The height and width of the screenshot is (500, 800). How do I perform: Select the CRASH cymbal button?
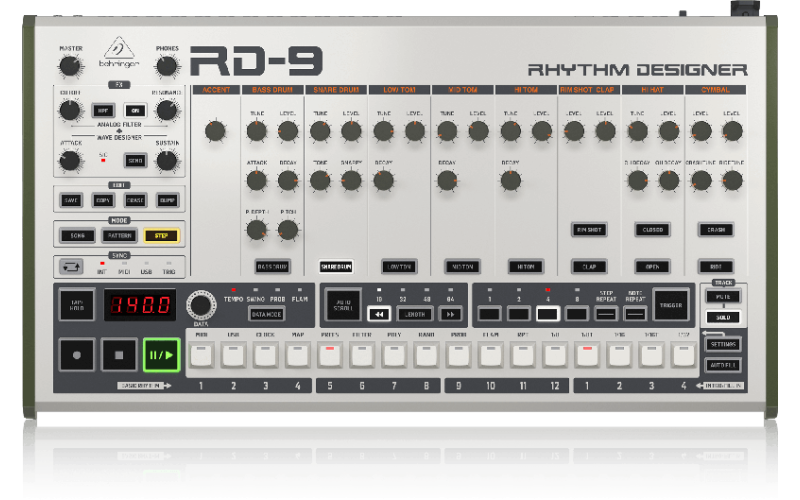716,230
